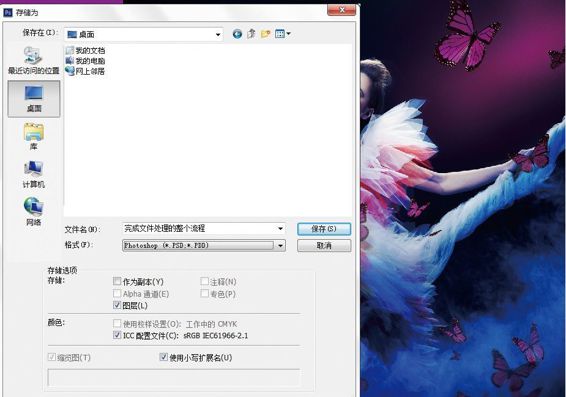The width and height of the screenshot is (566, 397).
Task: Toggle the 注释(N) checkbox
Action: coord(204,281)
